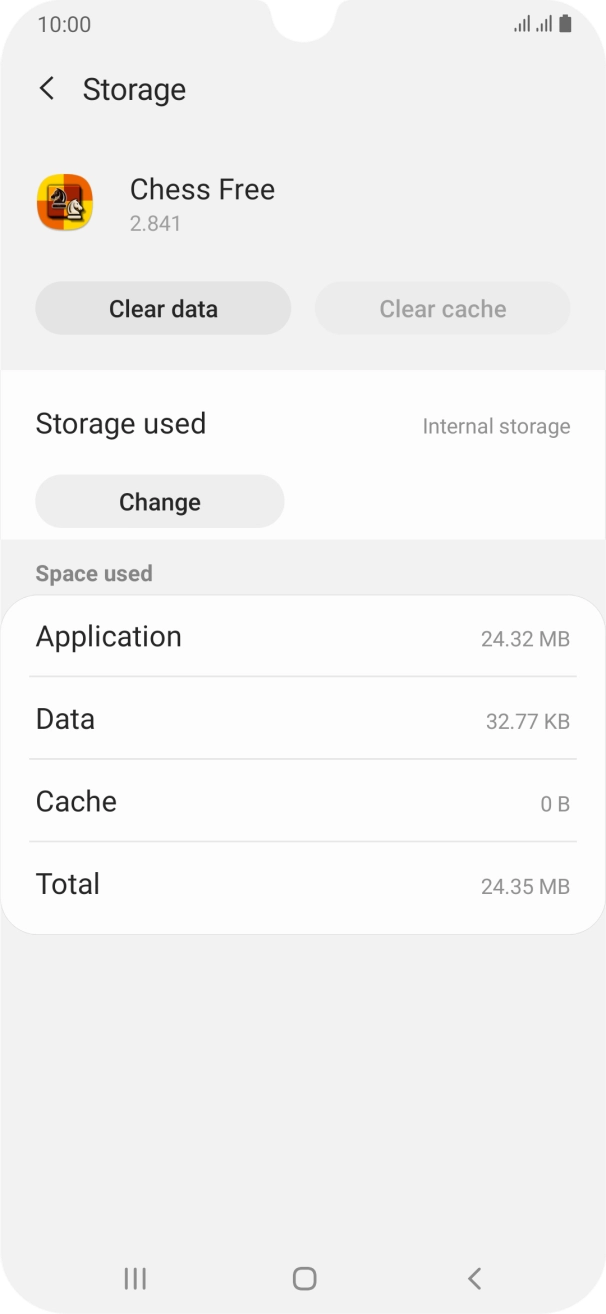Tap the Storage used heading
606x1314 pixels.
click(x=120, y=423)
